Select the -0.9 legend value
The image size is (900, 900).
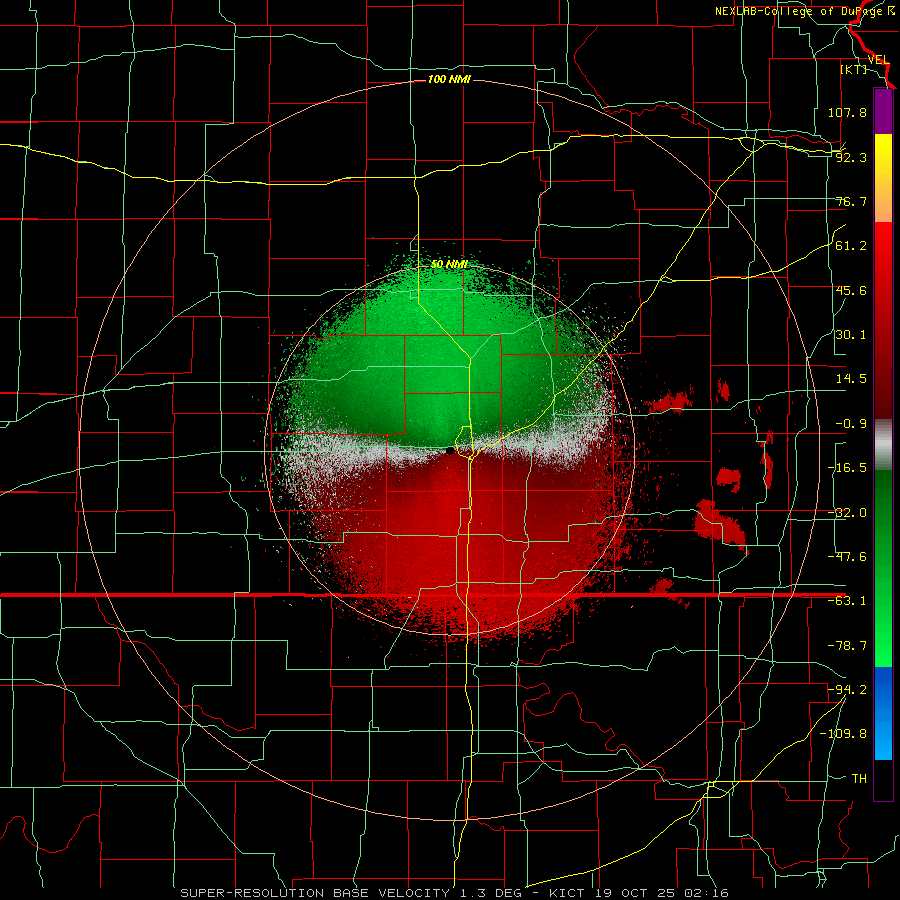[851, 424]
